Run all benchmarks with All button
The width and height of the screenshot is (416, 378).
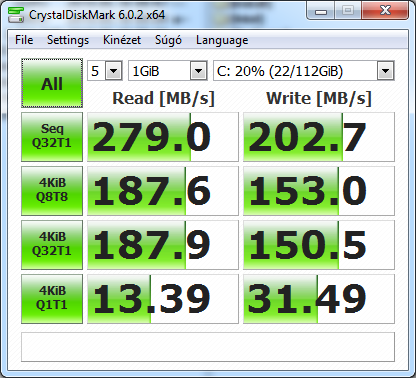click(x=52, y=83)
